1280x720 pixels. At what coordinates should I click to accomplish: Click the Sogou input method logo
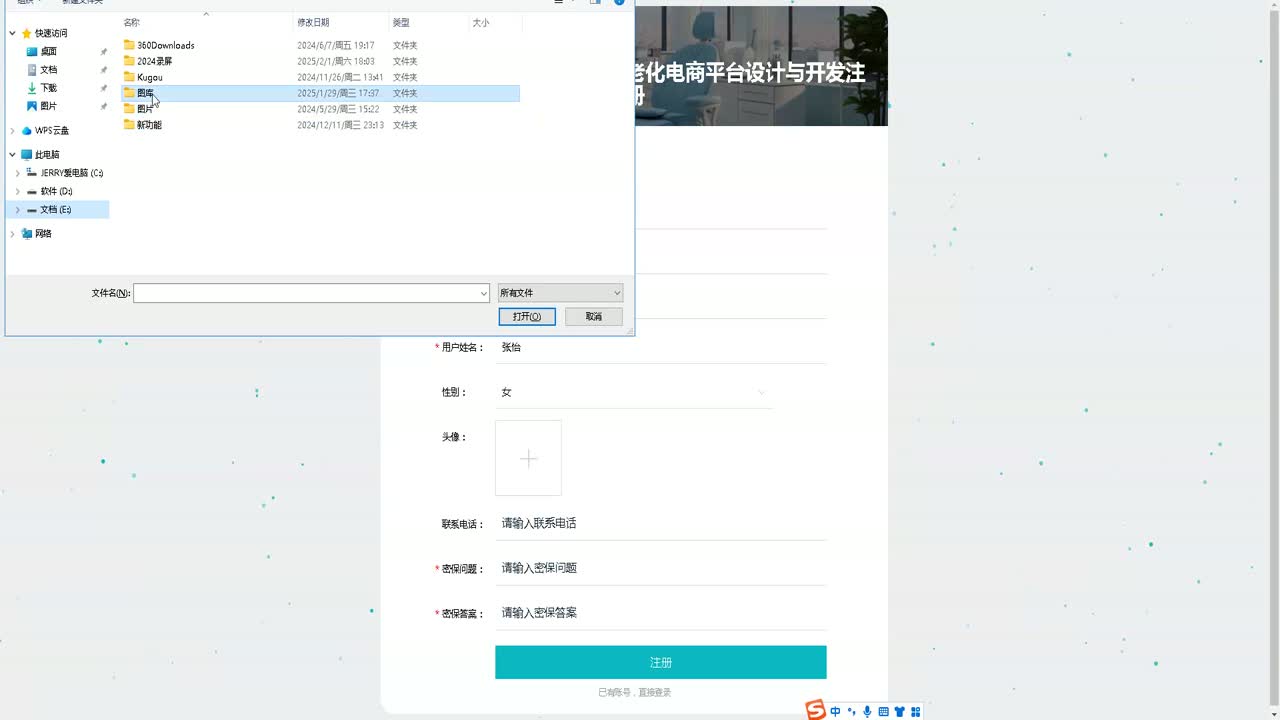tap(816, 711)
